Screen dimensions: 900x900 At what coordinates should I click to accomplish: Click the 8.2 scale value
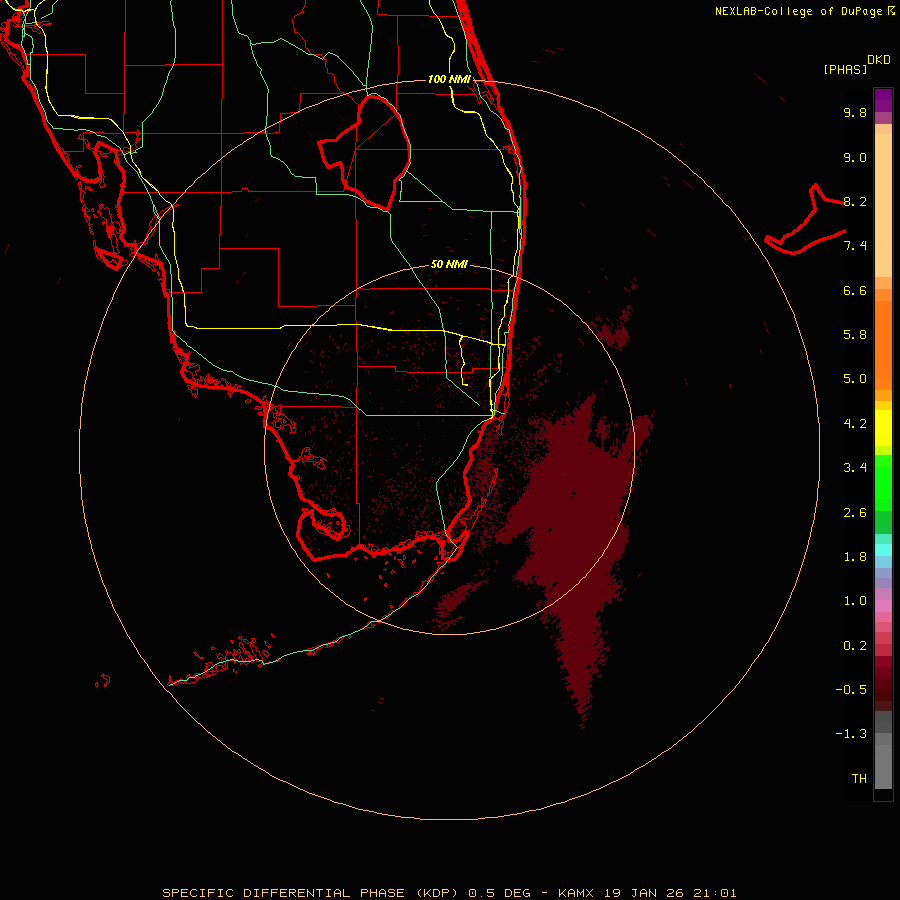coord(855,201)
